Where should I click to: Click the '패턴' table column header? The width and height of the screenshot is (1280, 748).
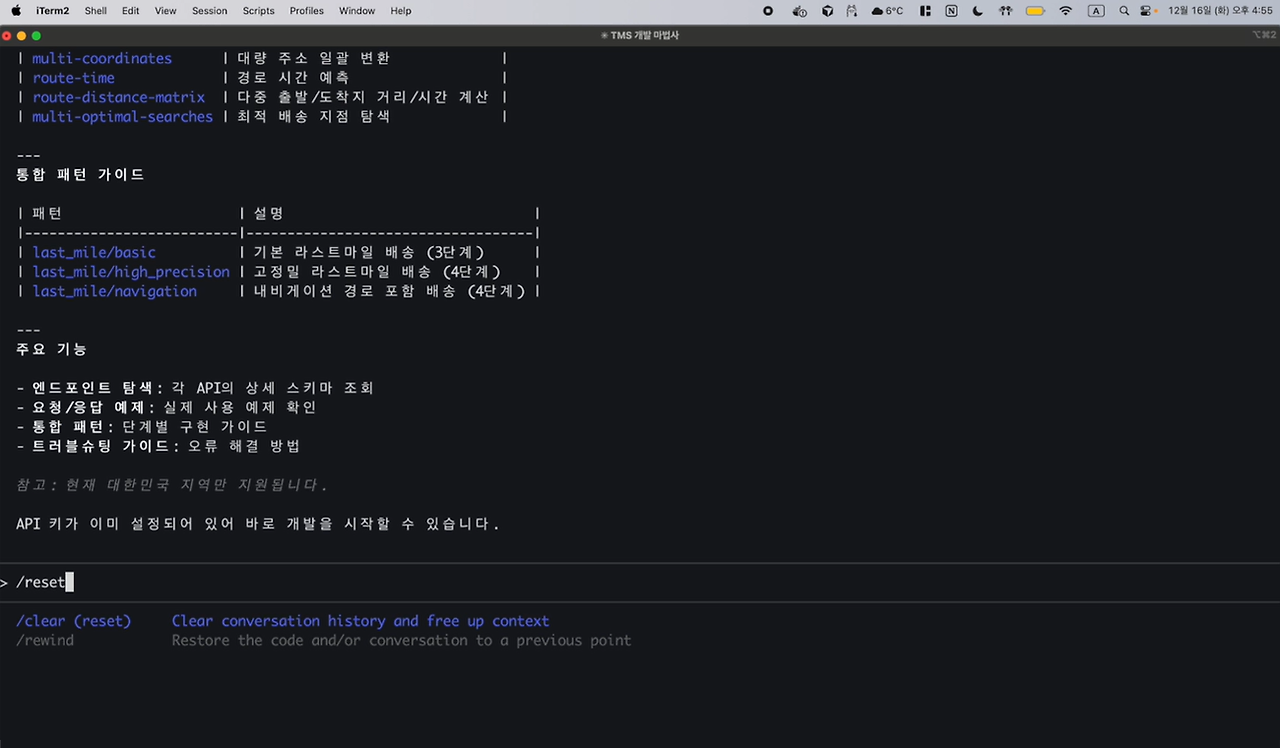tap(47, 213)
